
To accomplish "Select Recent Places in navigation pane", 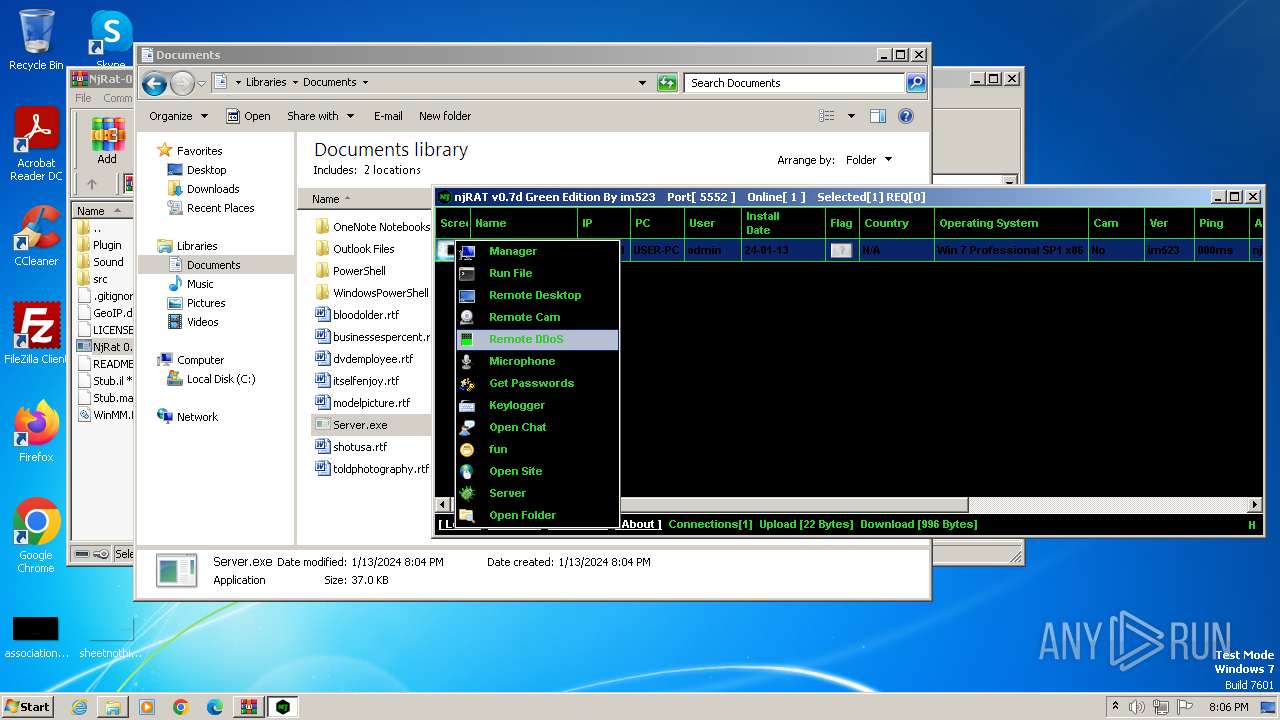I will (x=220, y=208).
